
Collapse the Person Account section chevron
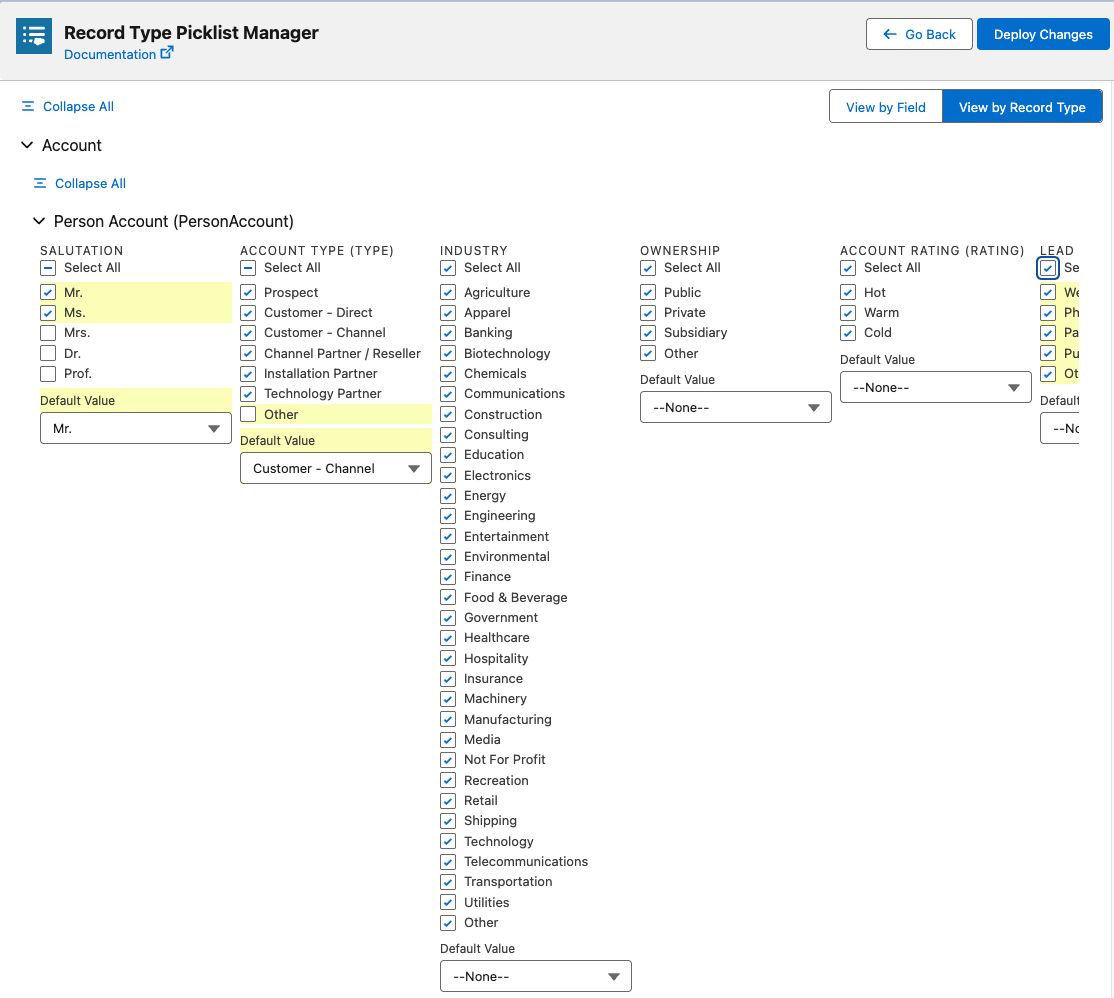pyautogui.click(x=39, y=221)
